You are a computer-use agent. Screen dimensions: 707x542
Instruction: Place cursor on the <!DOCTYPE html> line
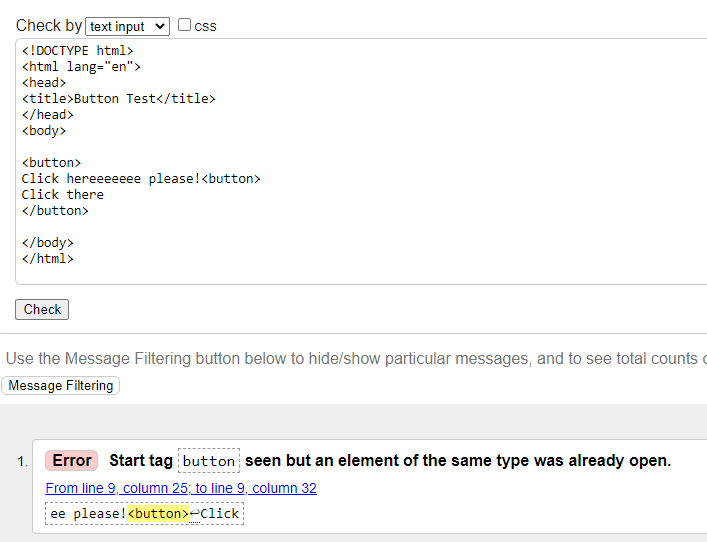click(78, 51)
